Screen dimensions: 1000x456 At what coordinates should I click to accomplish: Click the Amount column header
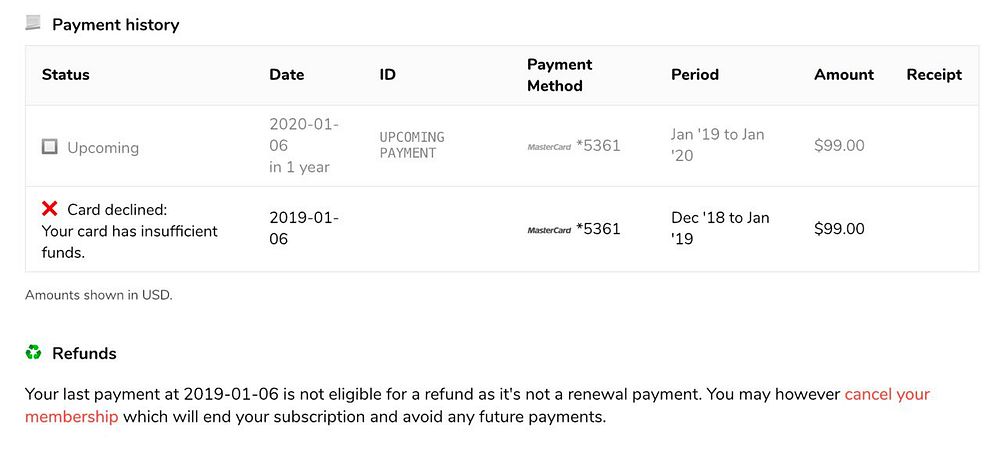[x=843, y=74]
